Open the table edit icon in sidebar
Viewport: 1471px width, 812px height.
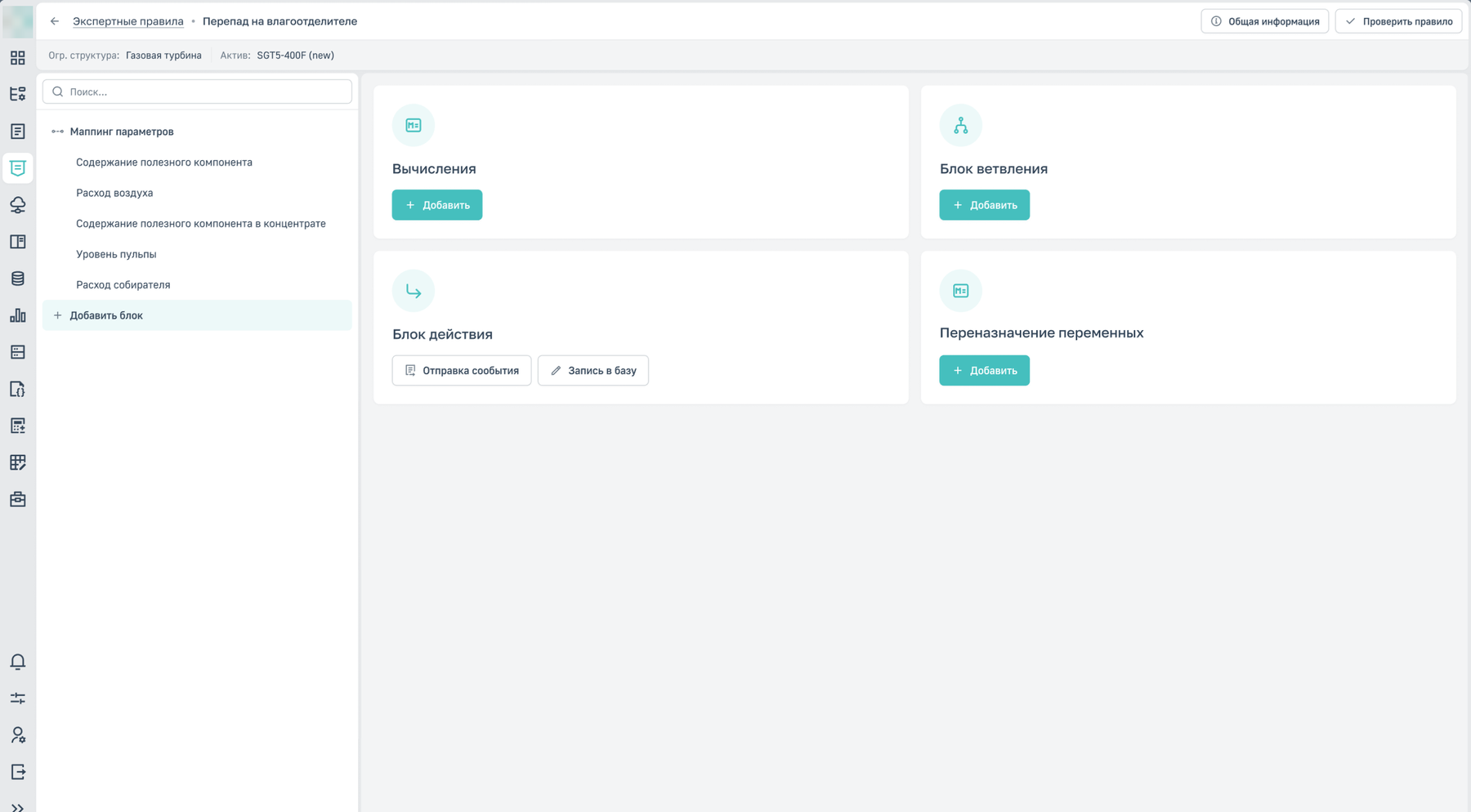tap(18, 462)
